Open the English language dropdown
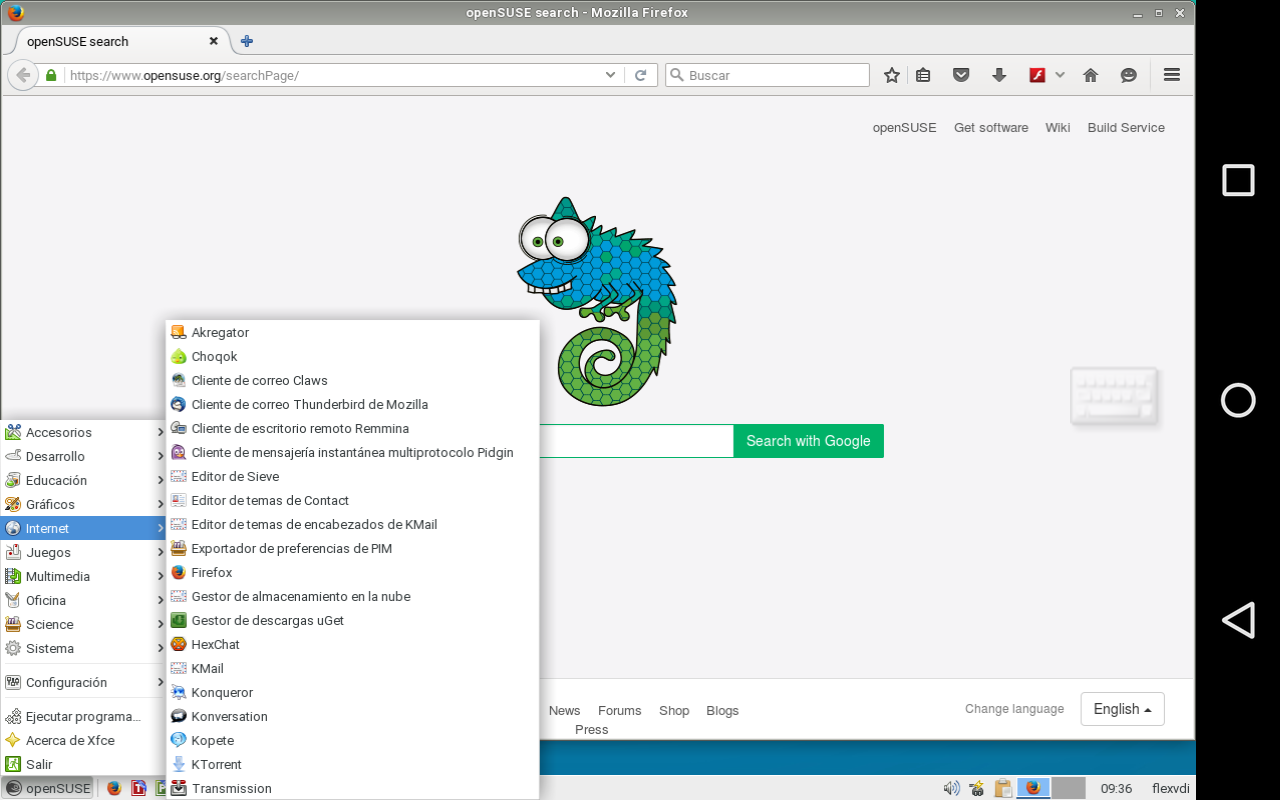Screen dimensions: 1280x800 pyautogui.click(x=1122, y=709)
